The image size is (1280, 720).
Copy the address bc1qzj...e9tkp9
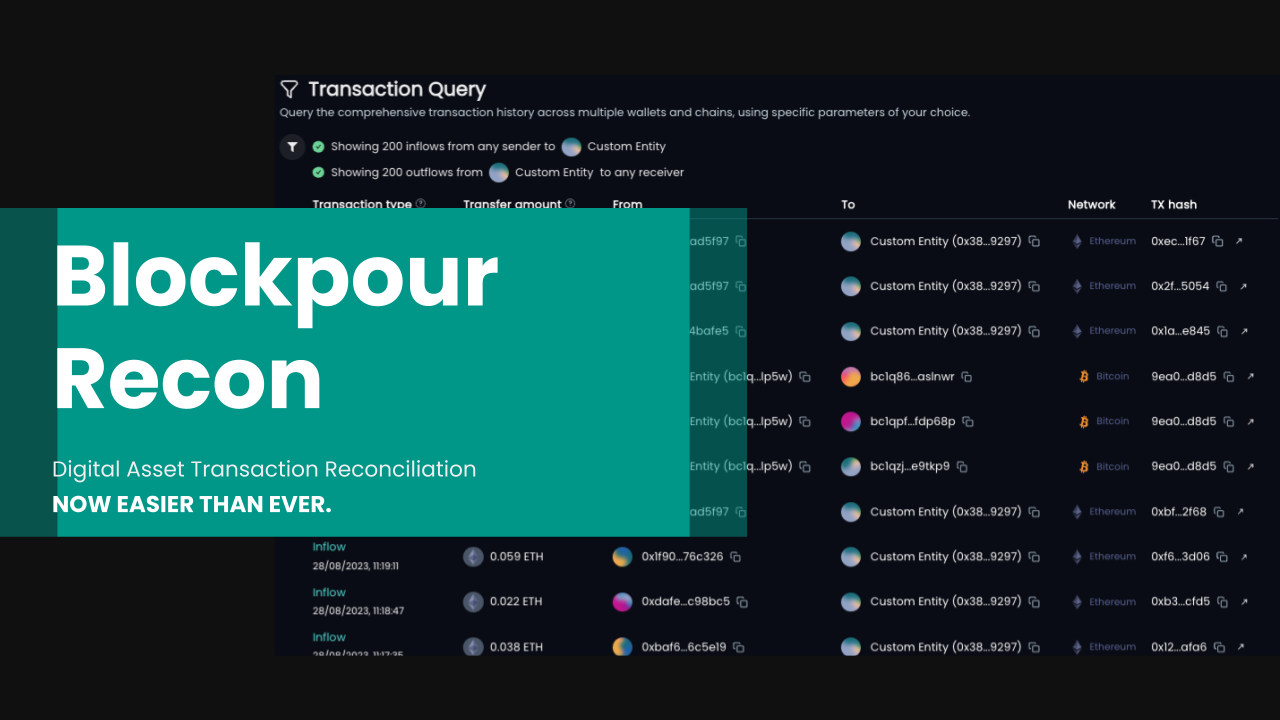click(x=962, y=467)
